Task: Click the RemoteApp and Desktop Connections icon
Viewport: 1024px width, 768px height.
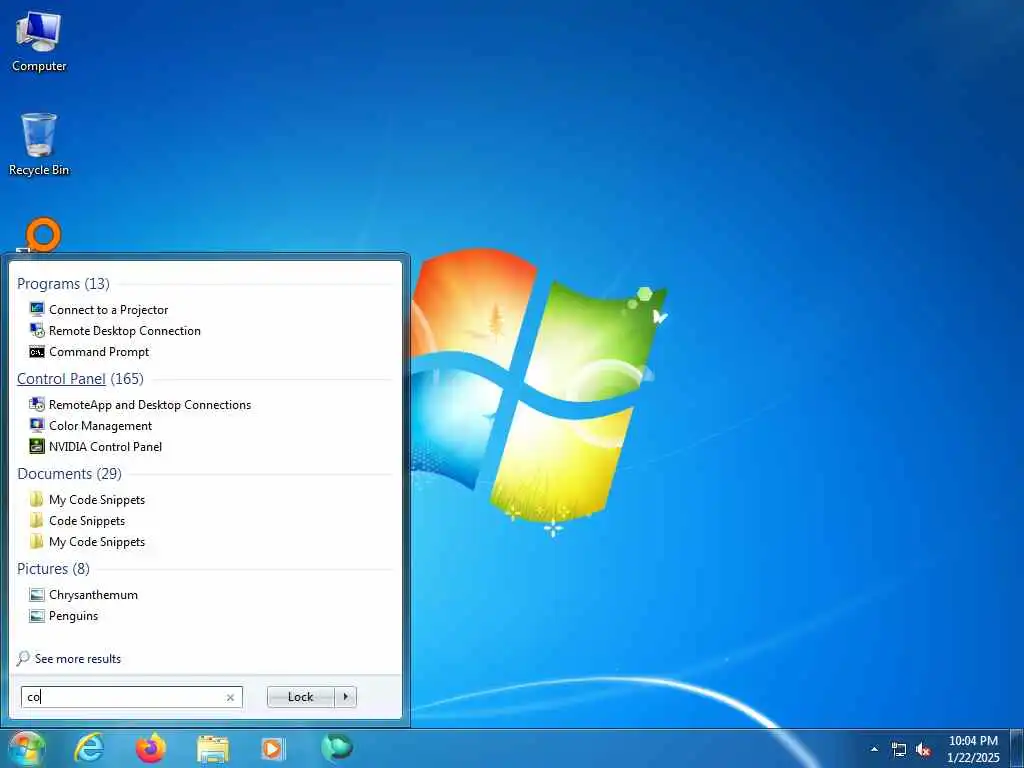Action: point(37,405)
